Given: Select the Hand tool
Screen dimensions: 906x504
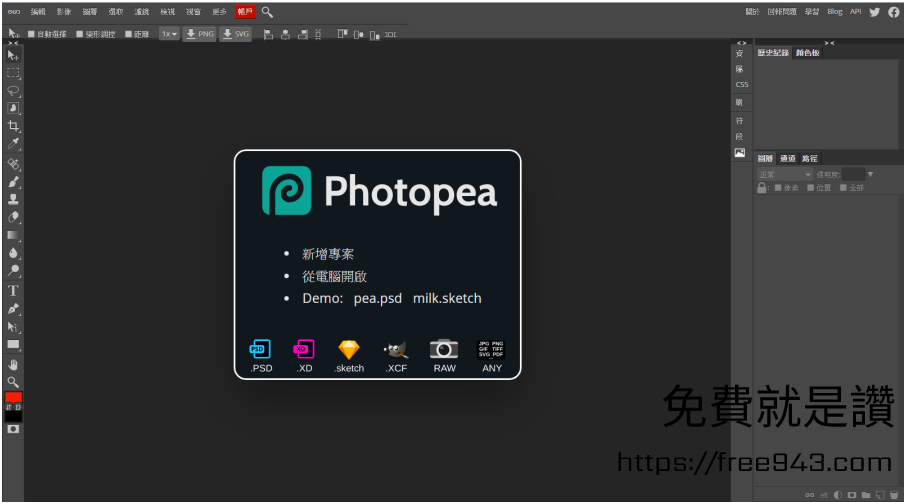Looking at the screenshot, I should 13,365.
